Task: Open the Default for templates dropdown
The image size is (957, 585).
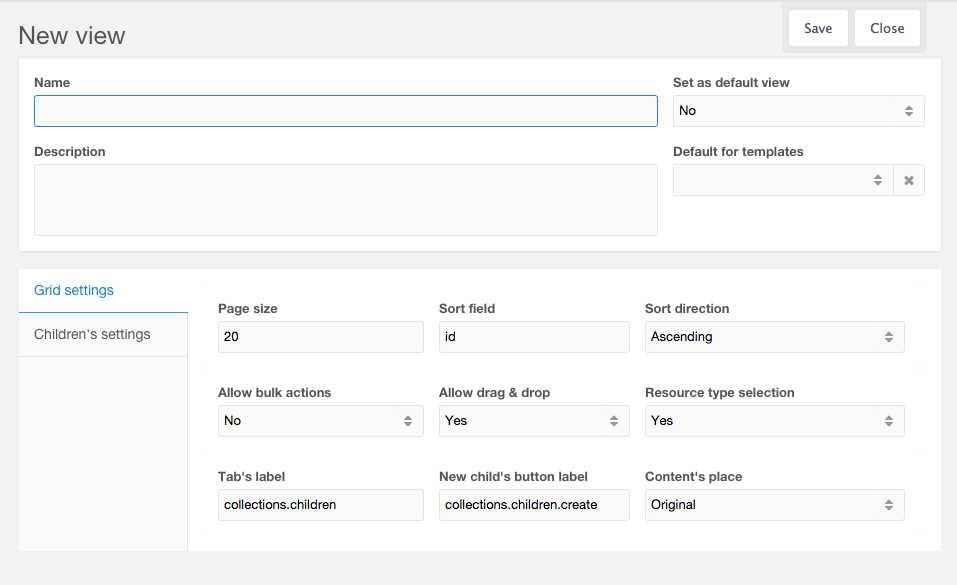Action: [x=783, y=180]
